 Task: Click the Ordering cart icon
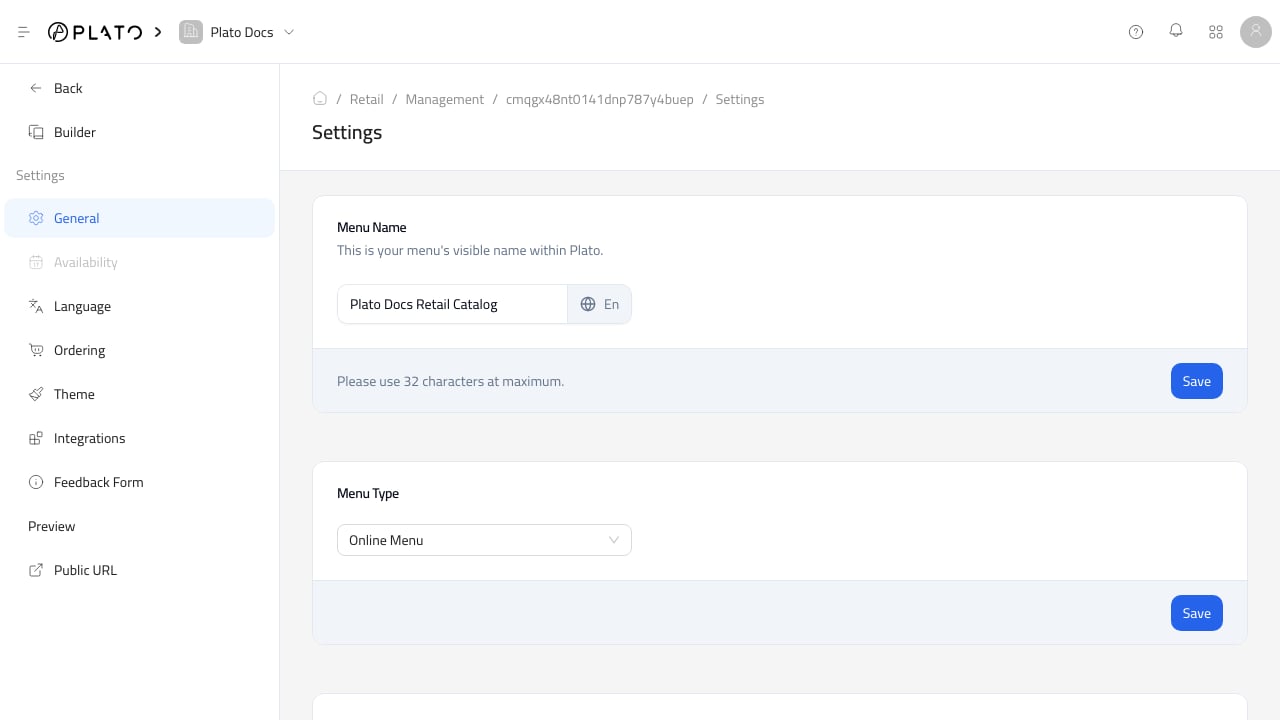click(36, 350)
